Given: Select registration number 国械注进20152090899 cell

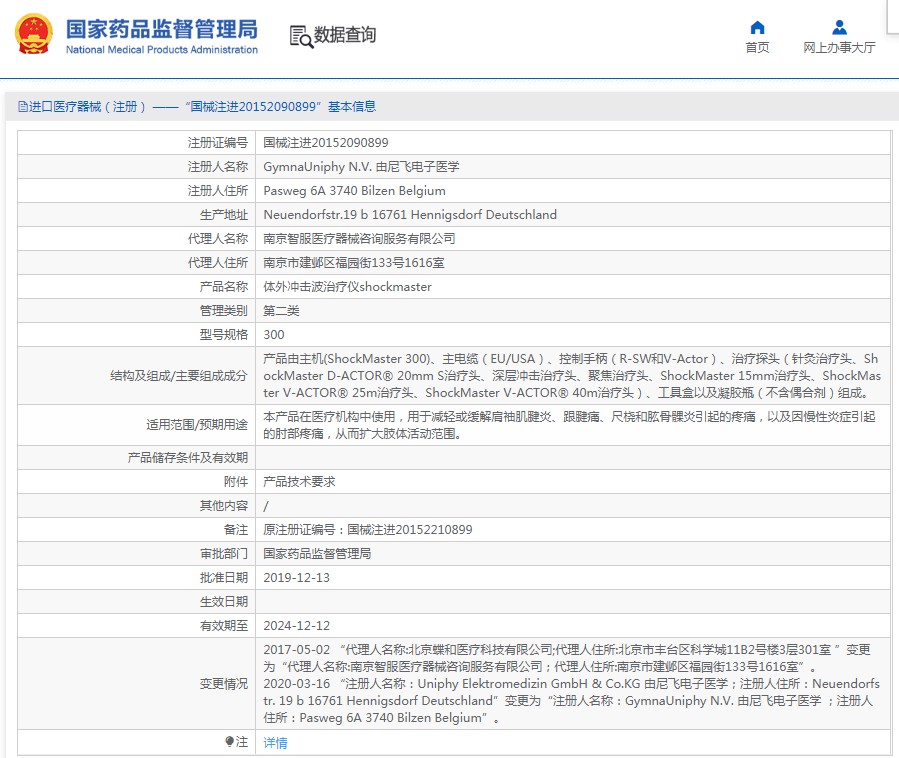Looking at the screenshot, I should click(326, 143).
